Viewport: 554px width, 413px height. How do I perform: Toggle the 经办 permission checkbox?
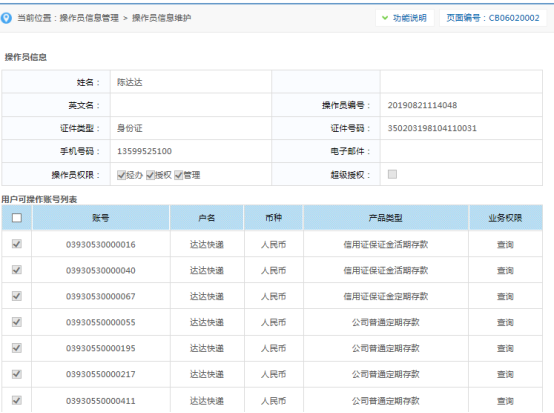[122, 175]
